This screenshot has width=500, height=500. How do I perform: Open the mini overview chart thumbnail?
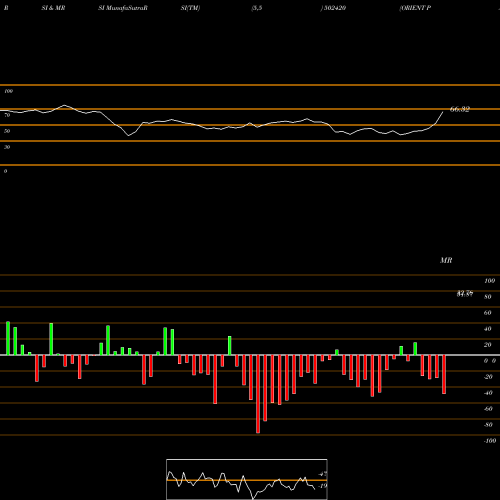pos(247,479)
